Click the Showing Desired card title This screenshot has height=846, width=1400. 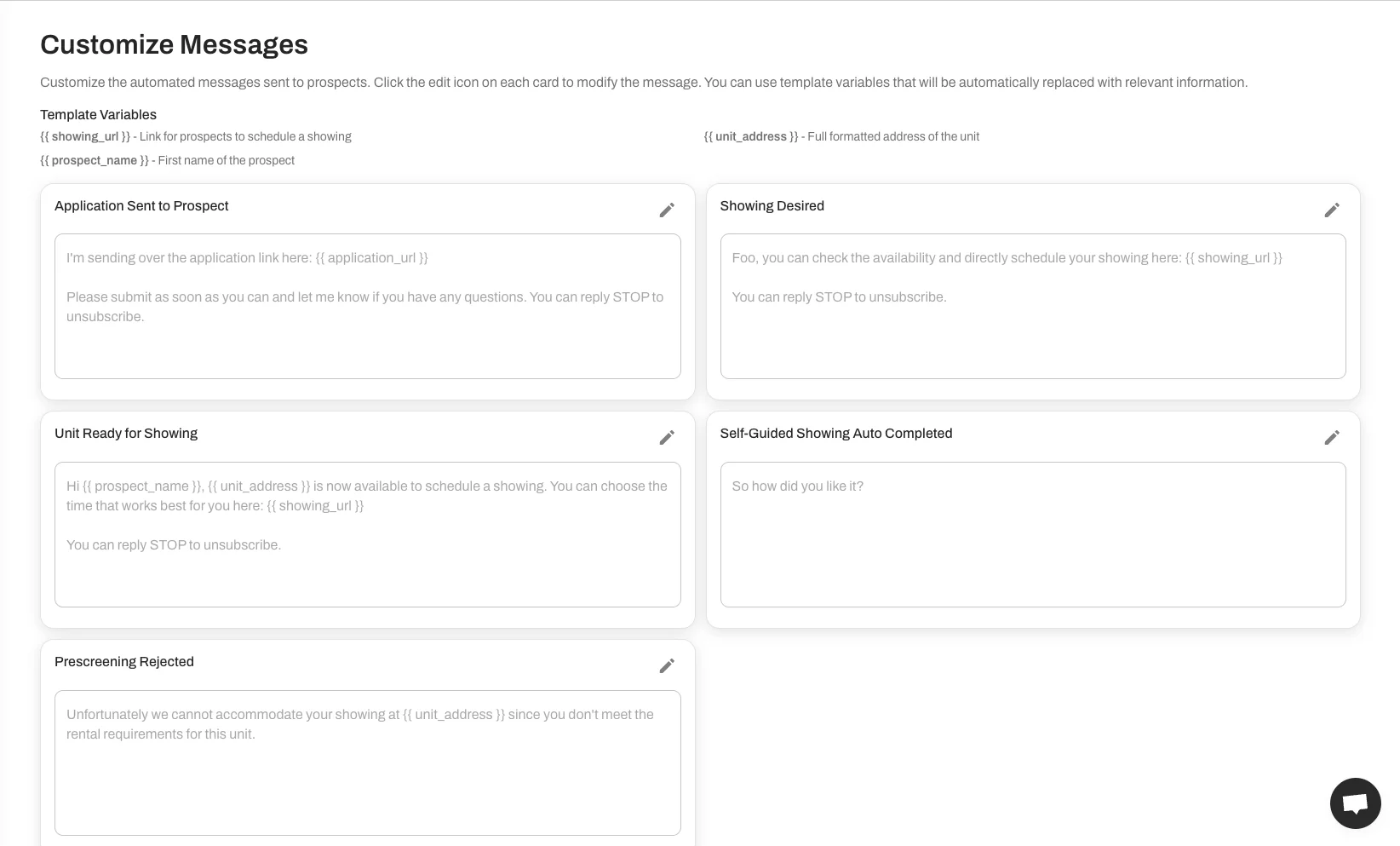pyautogui.click(x=772, y=205)
